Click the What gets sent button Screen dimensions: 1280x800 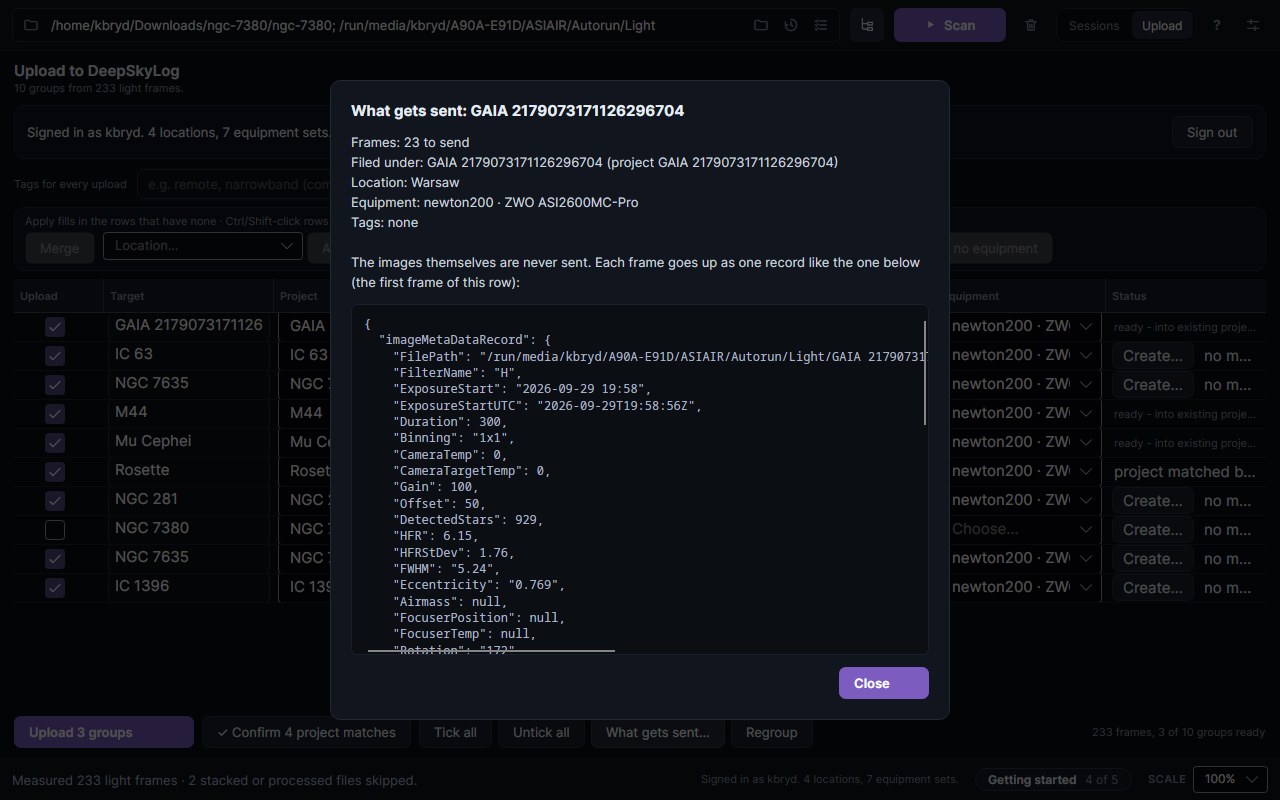(x=657, y=732)
